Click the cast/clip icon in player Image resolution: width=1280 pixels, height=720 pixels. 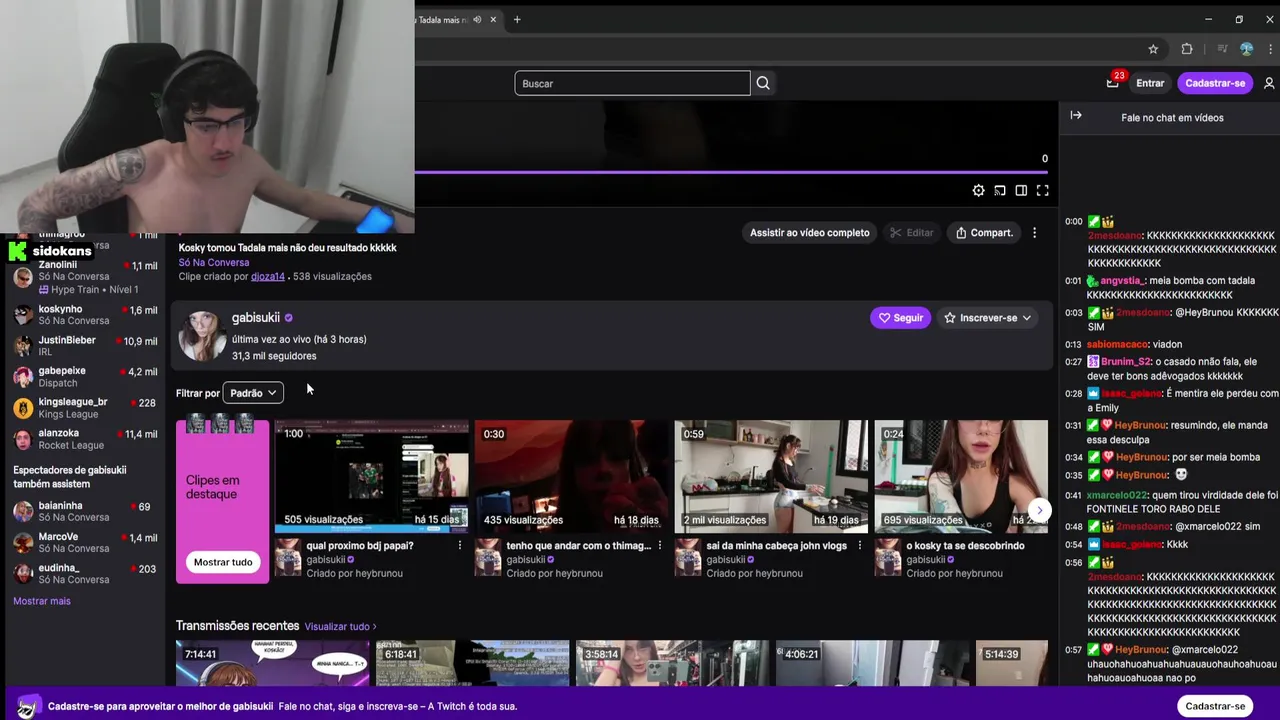999,190
